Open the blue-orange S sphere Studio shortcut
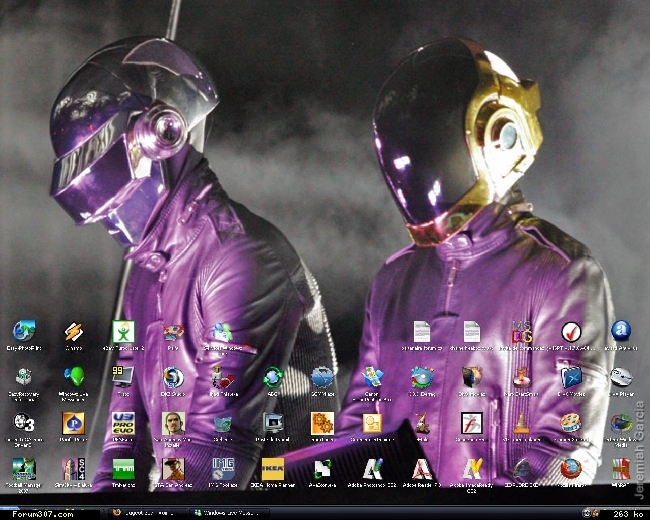The height and width of the screenshot is (520, 650). [173, 377]
